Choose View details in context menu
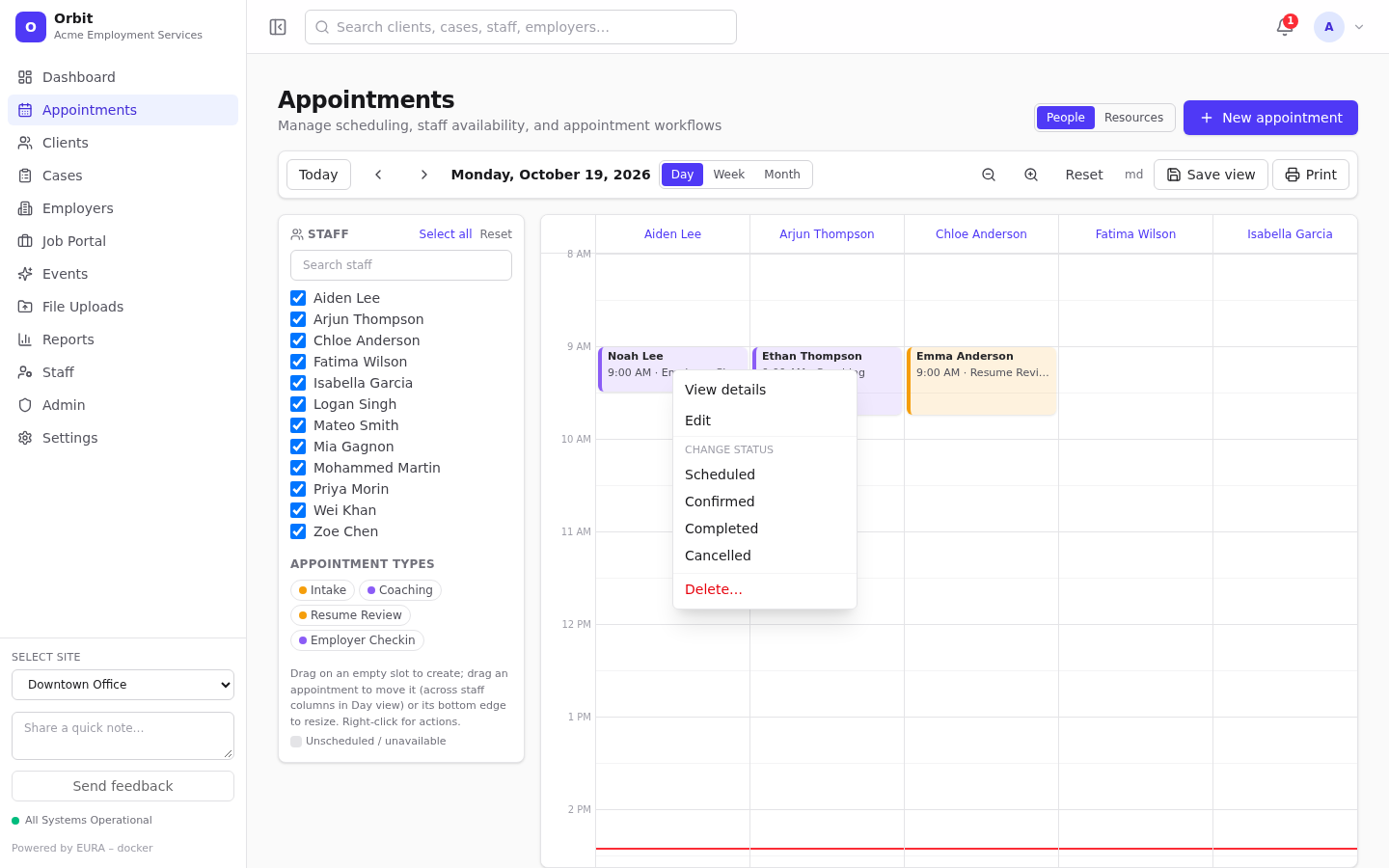This screenshot has width=1389, height=868. [x=765, y=390]
